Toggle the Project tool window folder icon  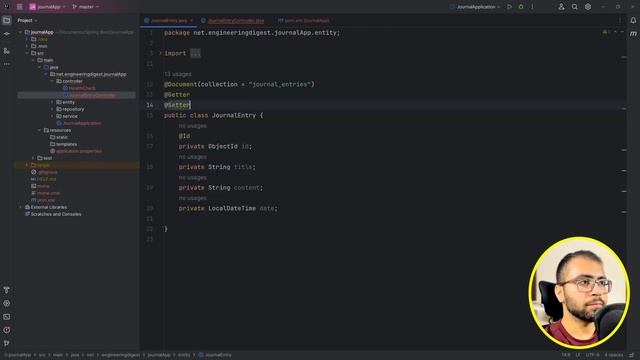[7, 20]
